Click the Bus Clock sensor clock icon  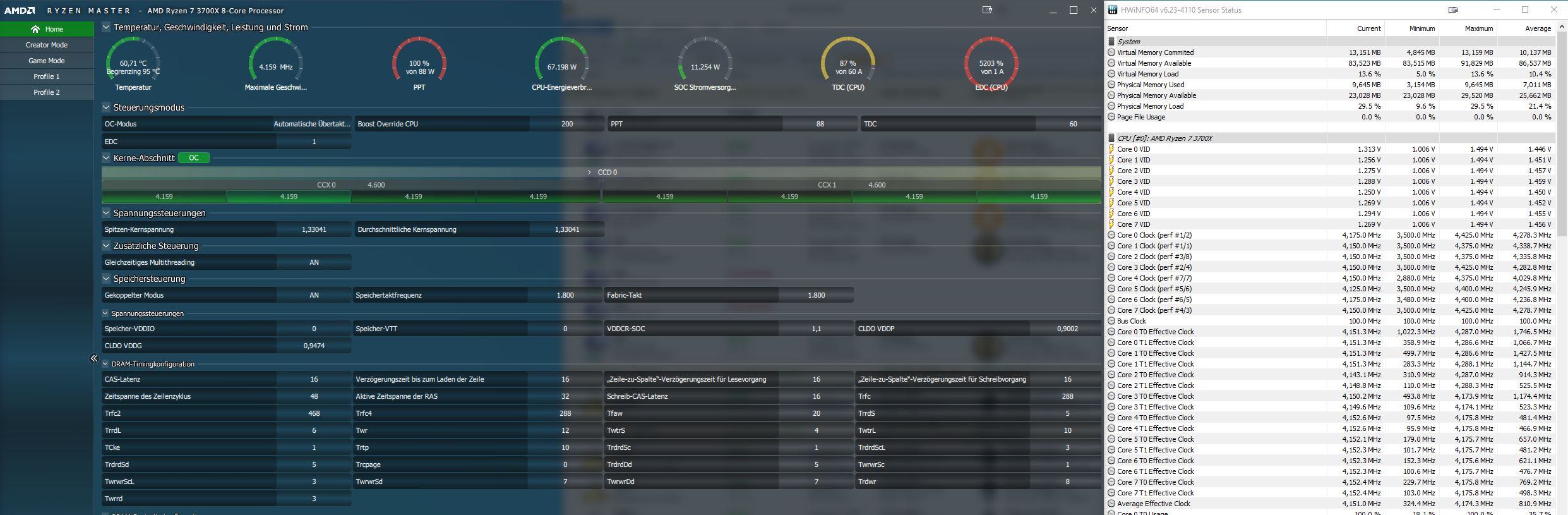tap(1111, 321)
